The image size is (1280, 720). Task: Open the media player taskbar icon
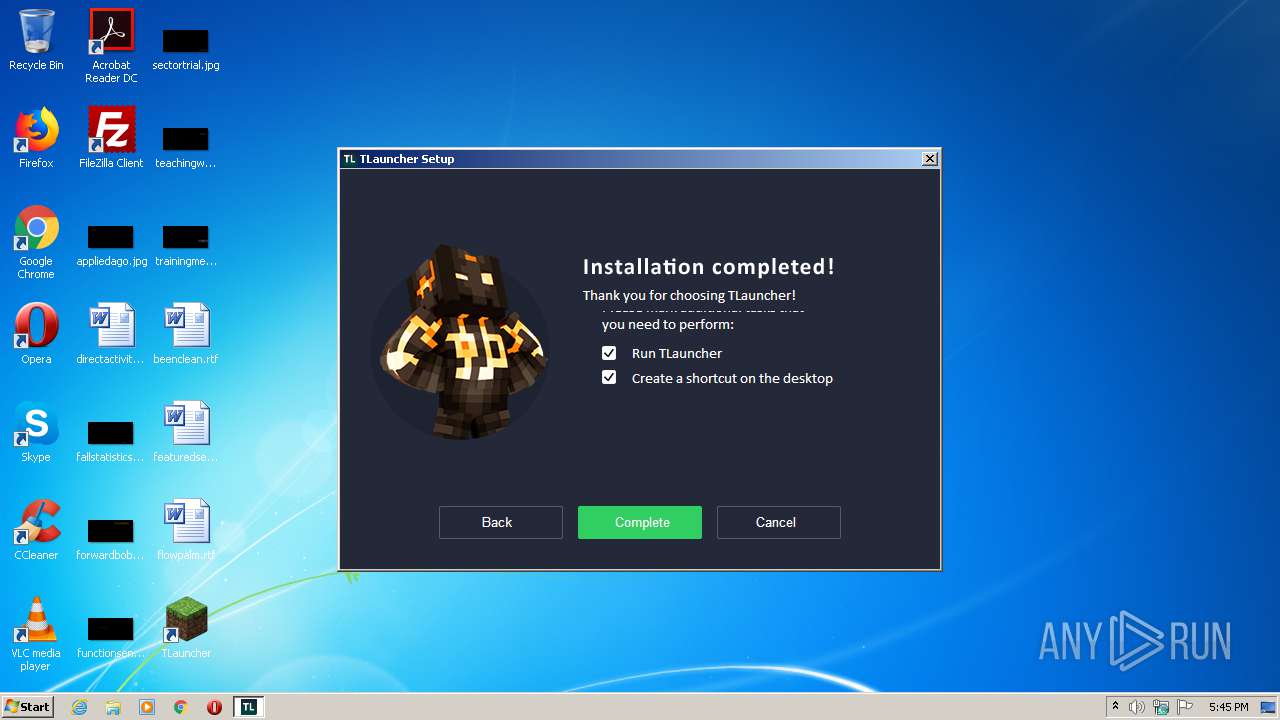click(x=147, y=707)
